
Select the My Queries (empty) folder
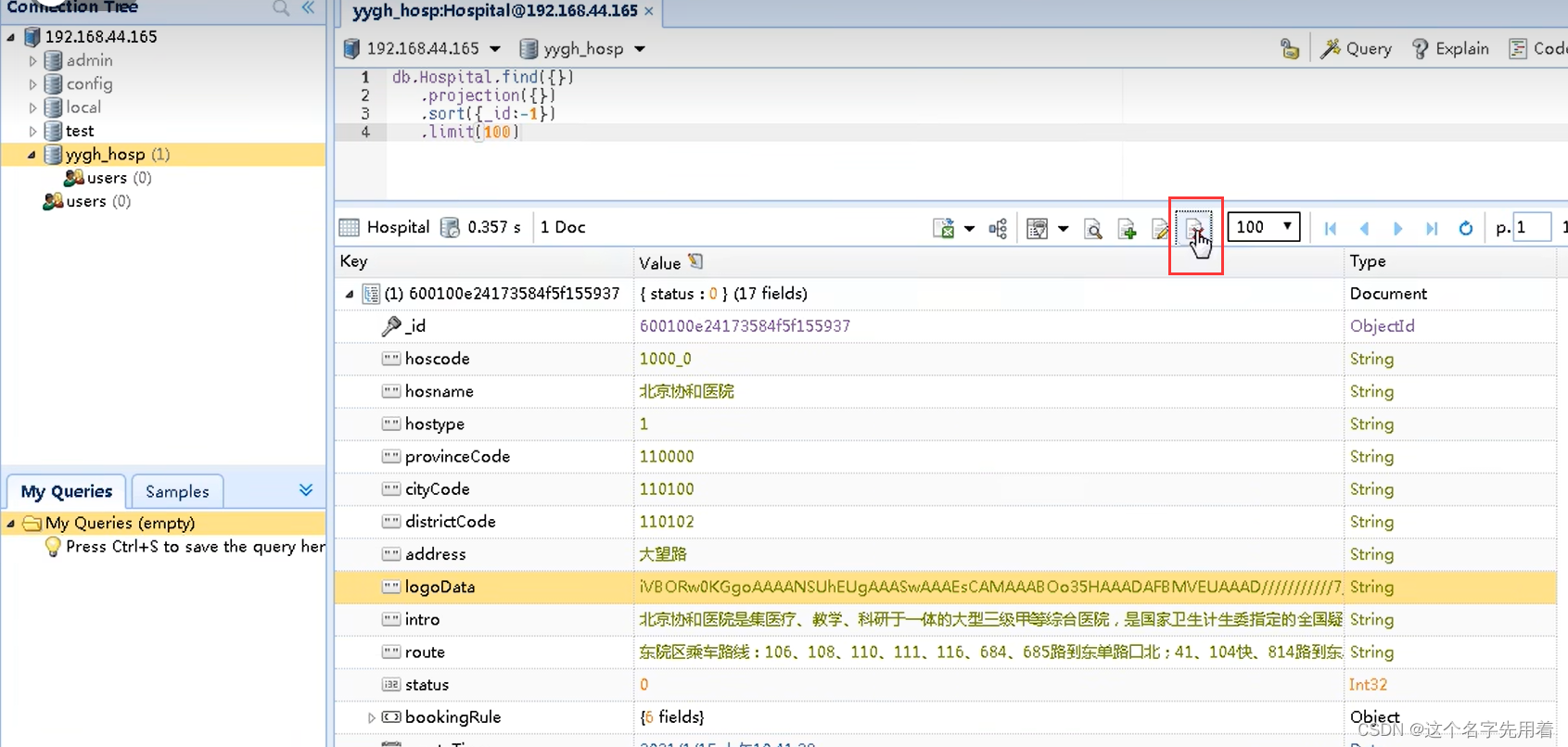(x=121, y=523)
